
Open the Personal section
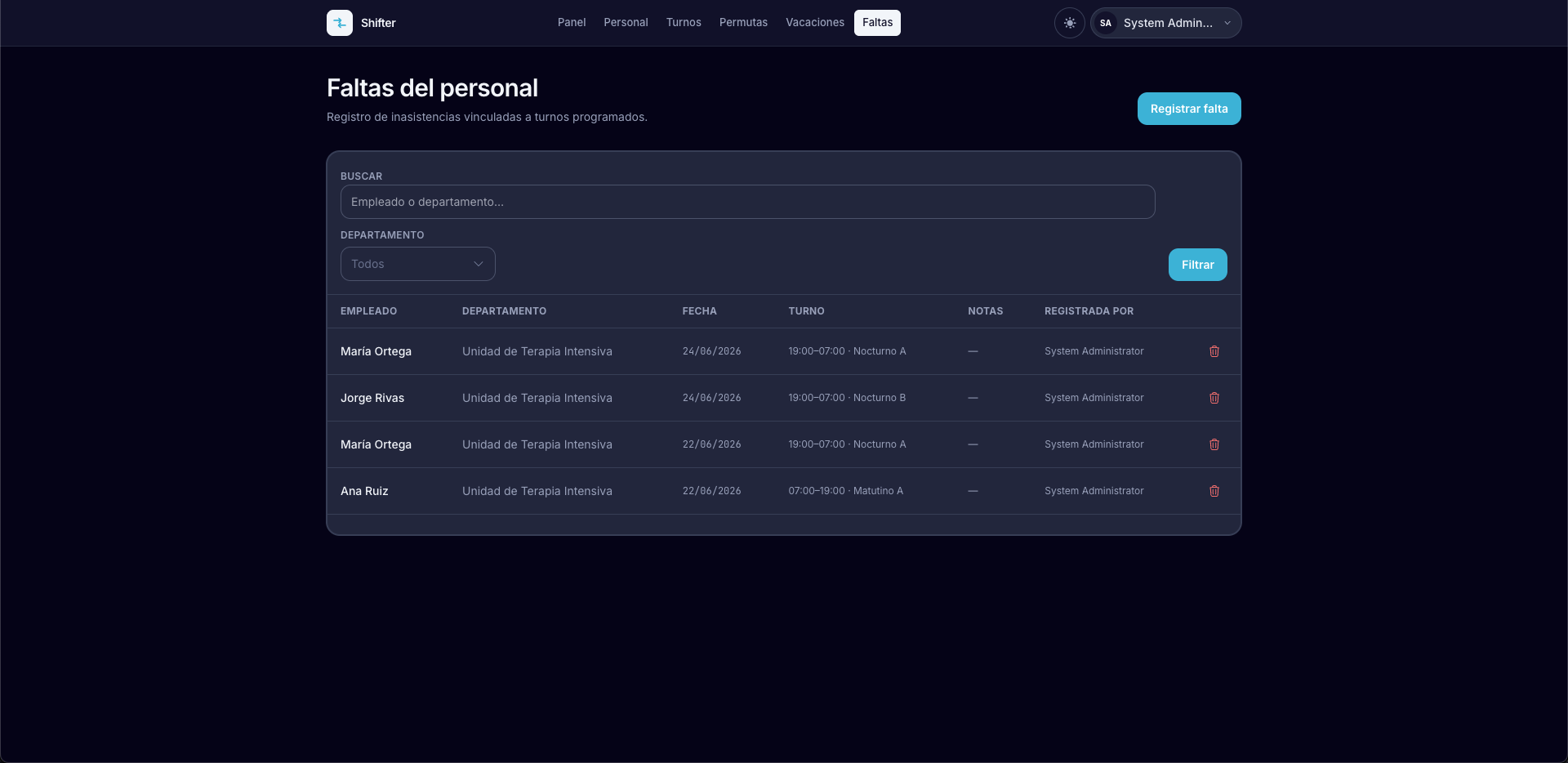626,23
